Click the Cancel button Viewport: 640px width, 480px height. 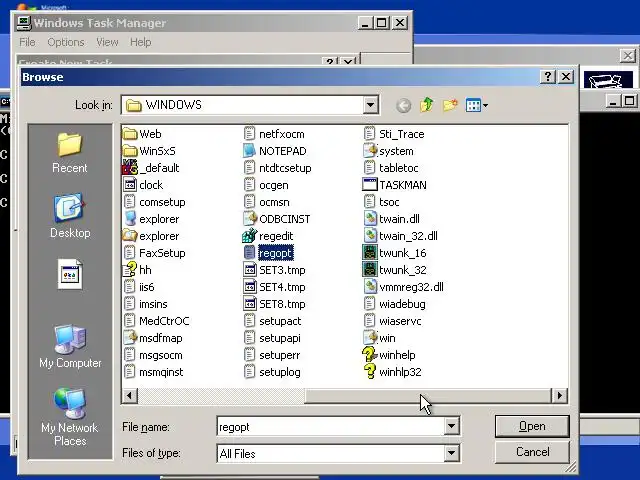pos(532,452)
